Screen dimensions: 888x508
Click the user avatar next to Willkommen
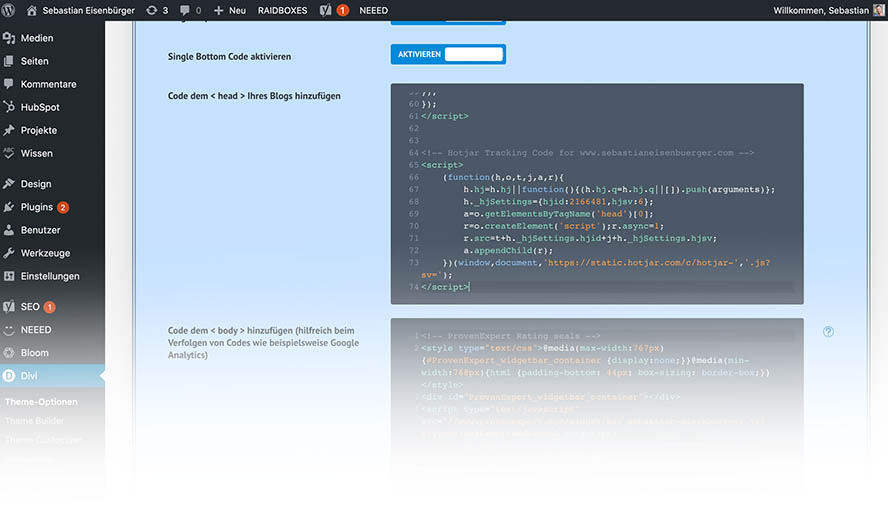[x=878, y=10]
